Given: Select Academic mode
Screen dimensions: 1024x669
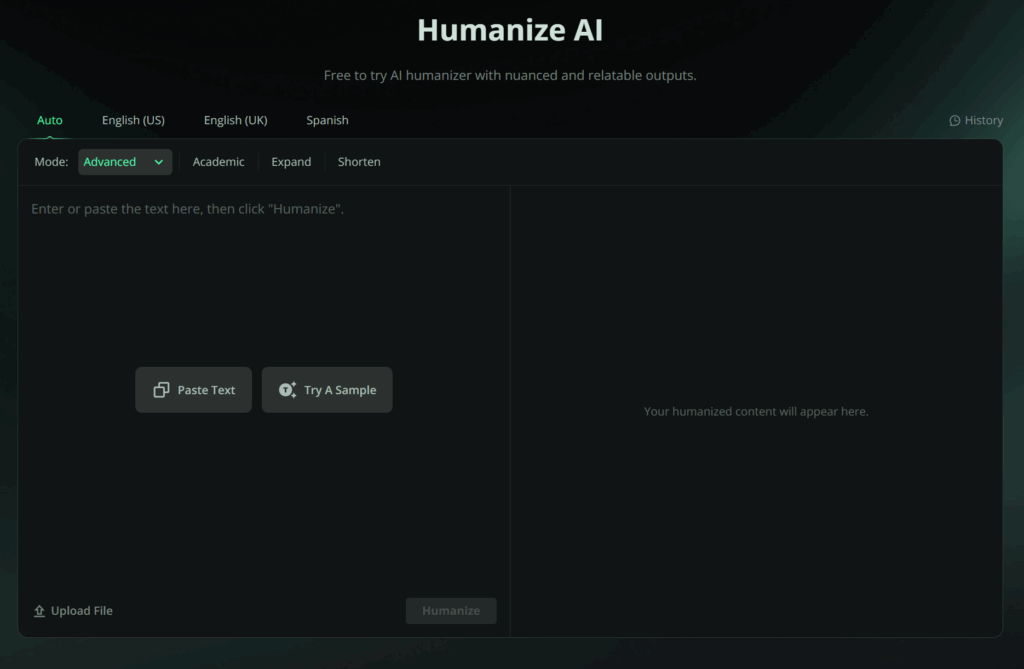Looking at the screenshot, I should coord(218,161).
